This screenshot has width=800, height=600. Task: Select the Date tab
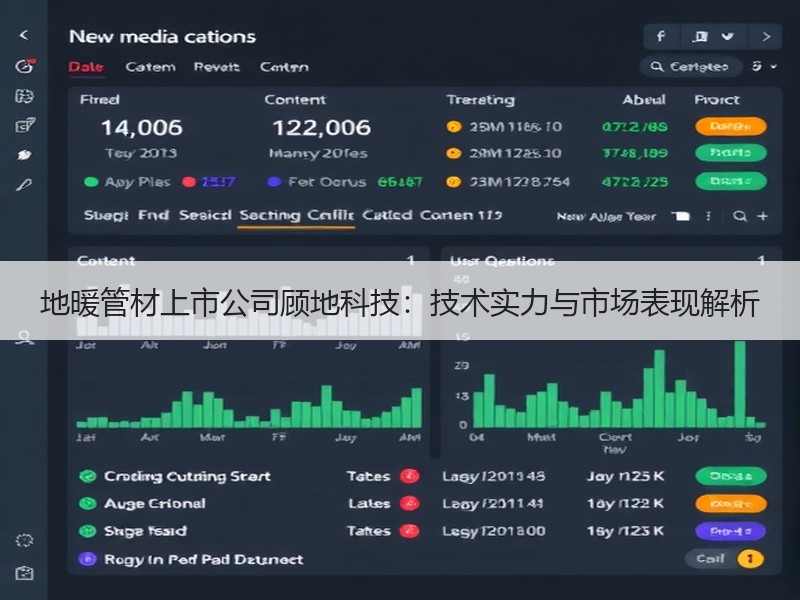[86, 67]
